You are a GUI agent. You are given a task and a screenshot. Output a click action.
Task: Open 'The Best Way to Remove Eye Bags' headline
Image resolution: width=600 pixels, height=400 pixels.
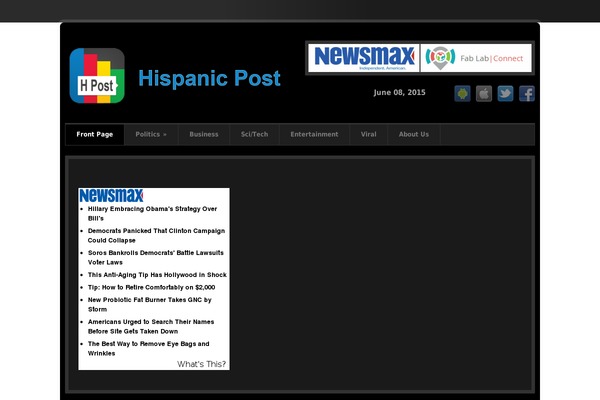pos(148,348)
